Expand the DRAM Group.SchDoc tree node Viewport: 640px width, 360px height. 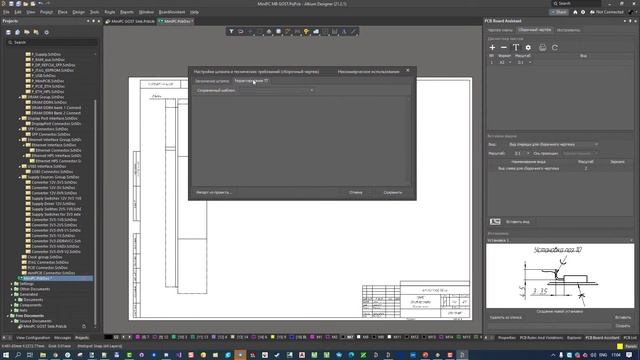pos(20,97)
